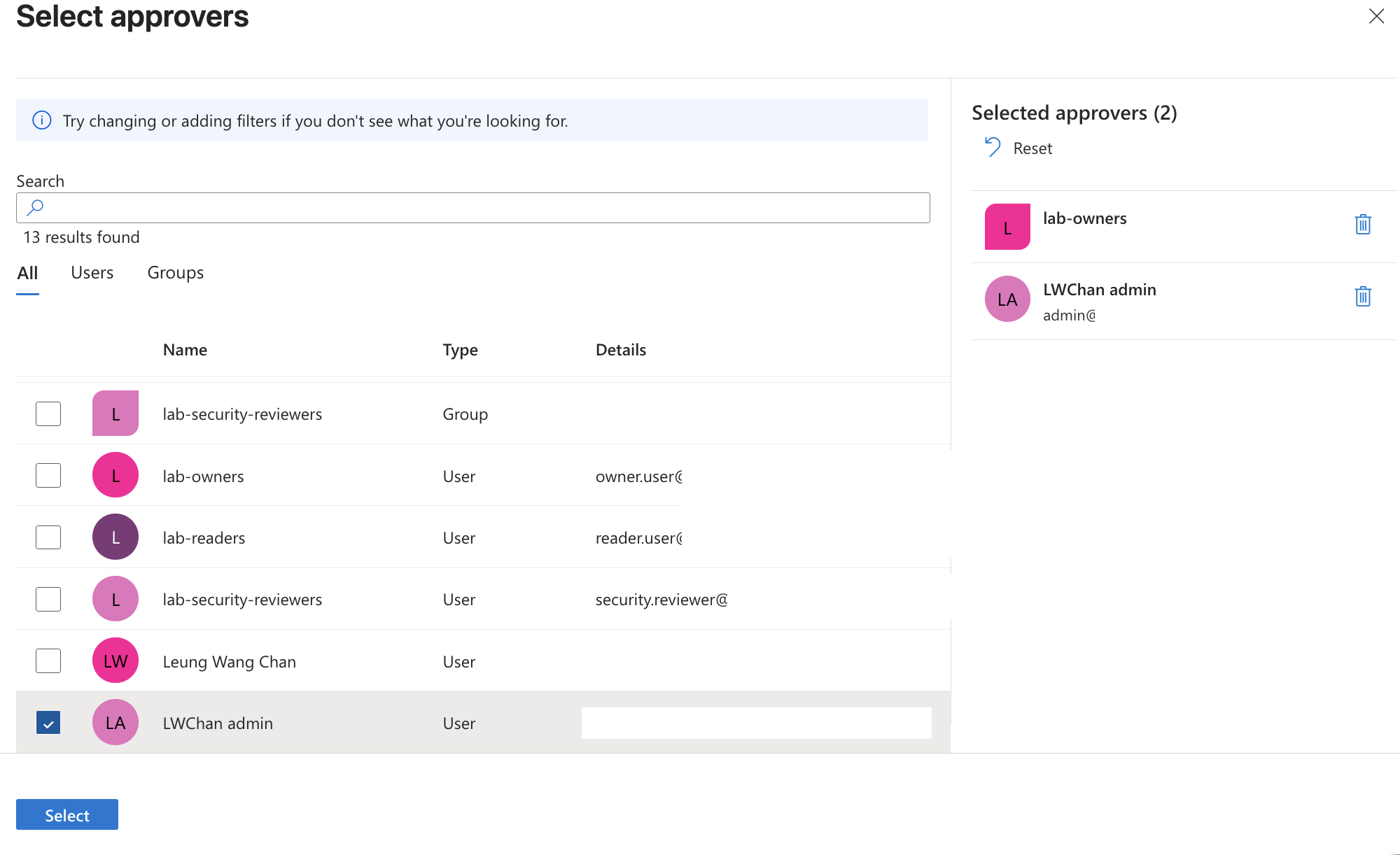Uncheck the LWChan admin checkbox
The width and height of the screenshot is (1400, 855).
tap(48, 723)
